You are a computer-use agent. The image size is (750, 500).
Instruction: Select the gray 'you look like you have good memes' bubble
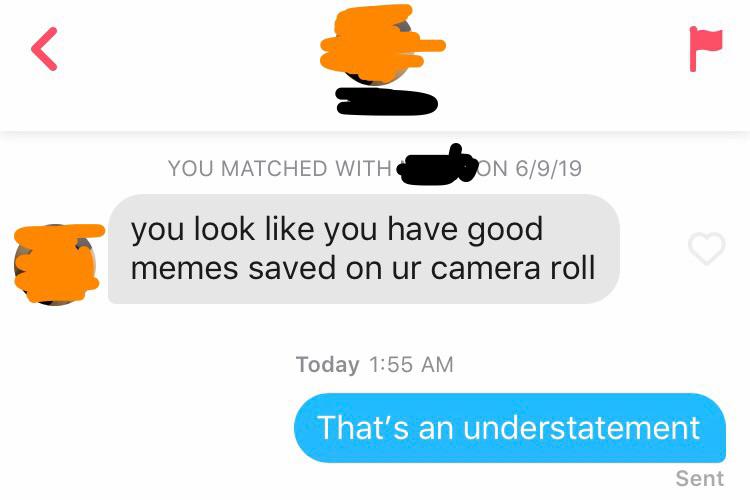coord(364,249)
